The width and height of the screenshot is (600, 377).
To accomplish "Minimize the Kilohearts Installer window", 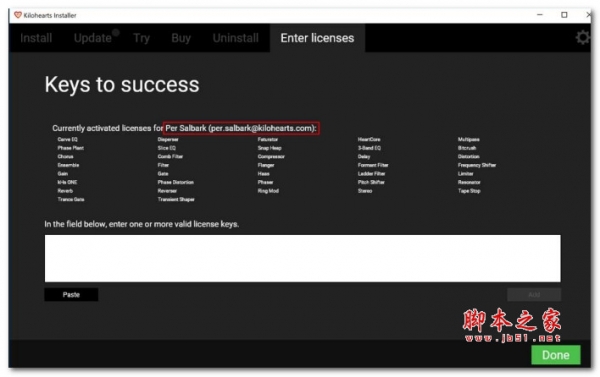I will tap(540, 15).
